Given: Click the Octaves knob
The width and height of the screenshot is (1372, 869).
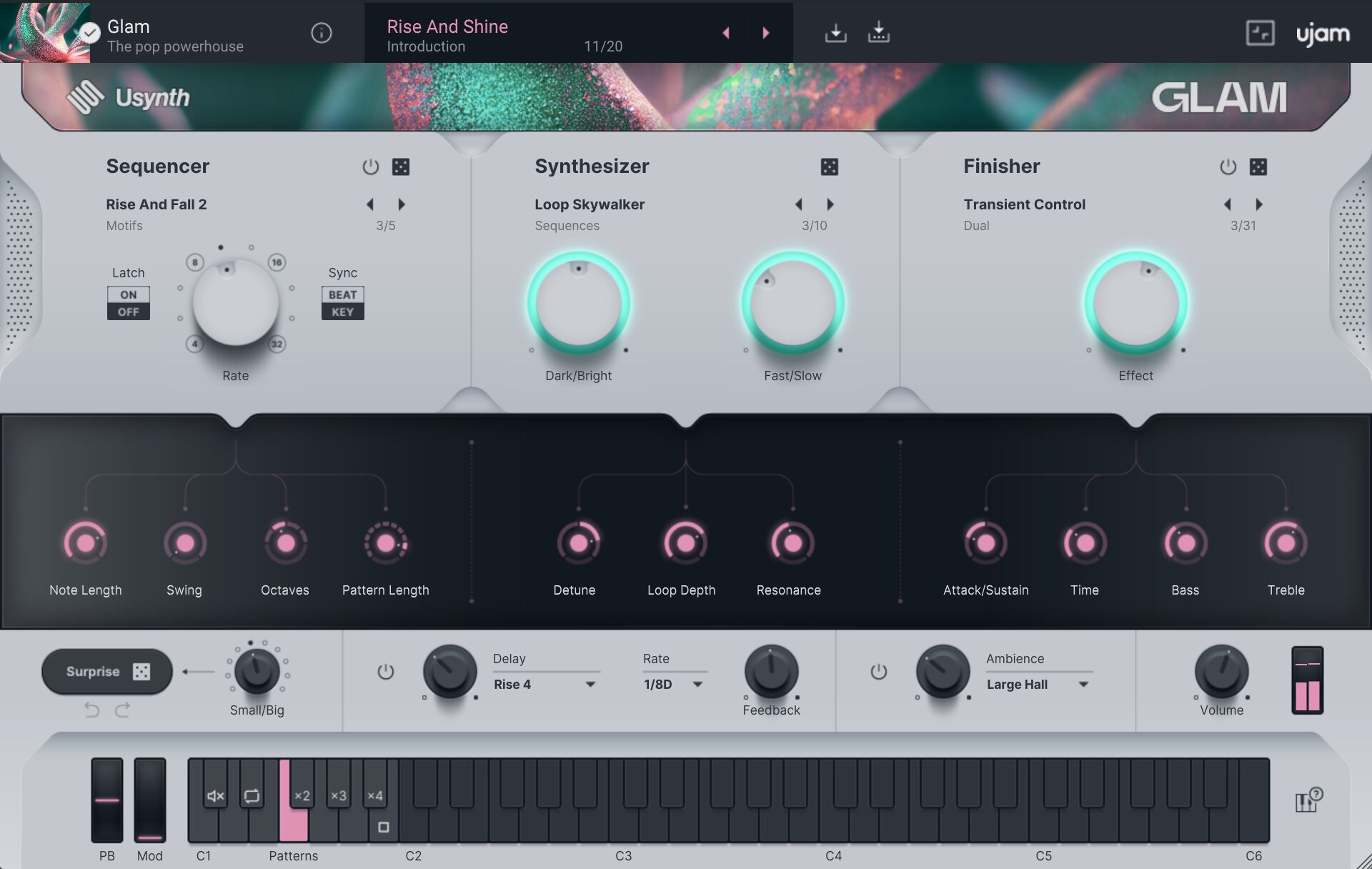Looking at the screenshot, I should pos(286,543).
